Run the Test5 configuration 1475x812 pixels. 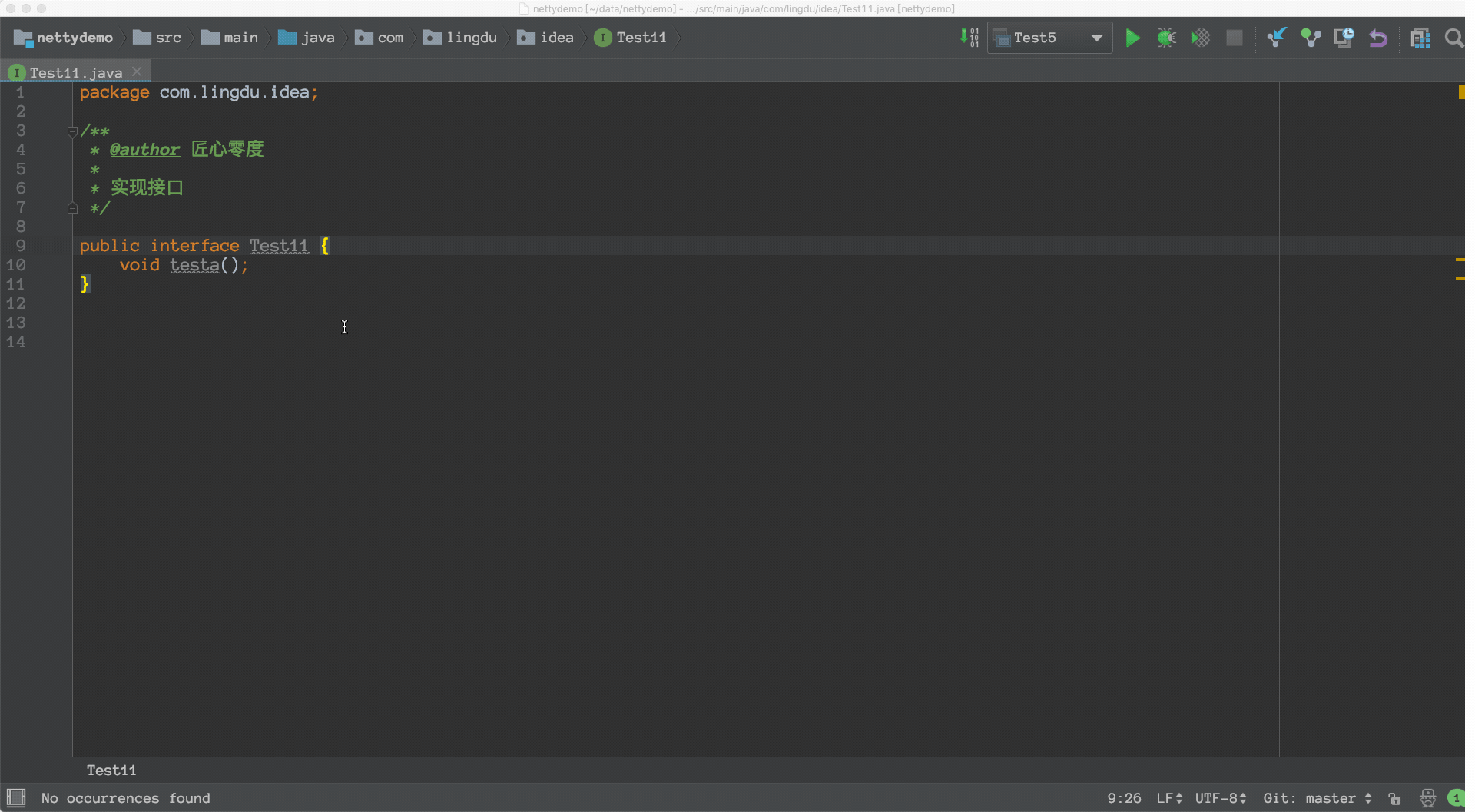click(x=1132, y=37)
